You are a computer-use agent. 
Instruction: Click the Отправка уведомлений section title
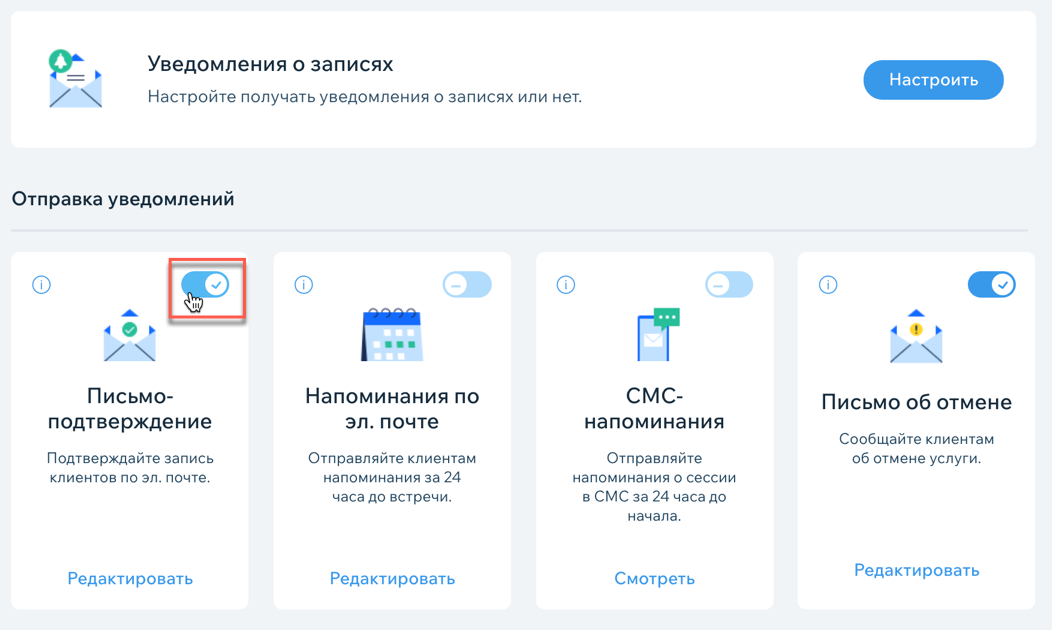click(x=123, y=199)
